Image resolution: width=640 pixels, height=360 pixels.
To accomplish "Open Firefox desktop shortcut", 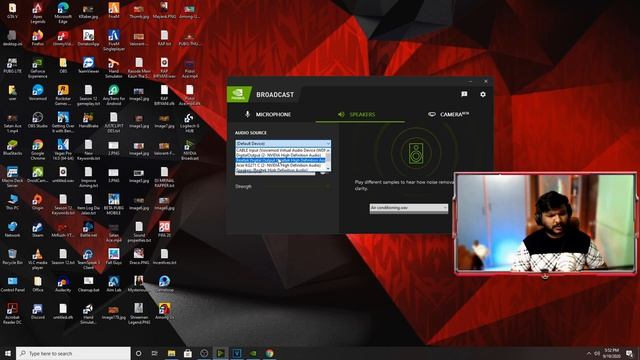I will click(x=38, y=38).
